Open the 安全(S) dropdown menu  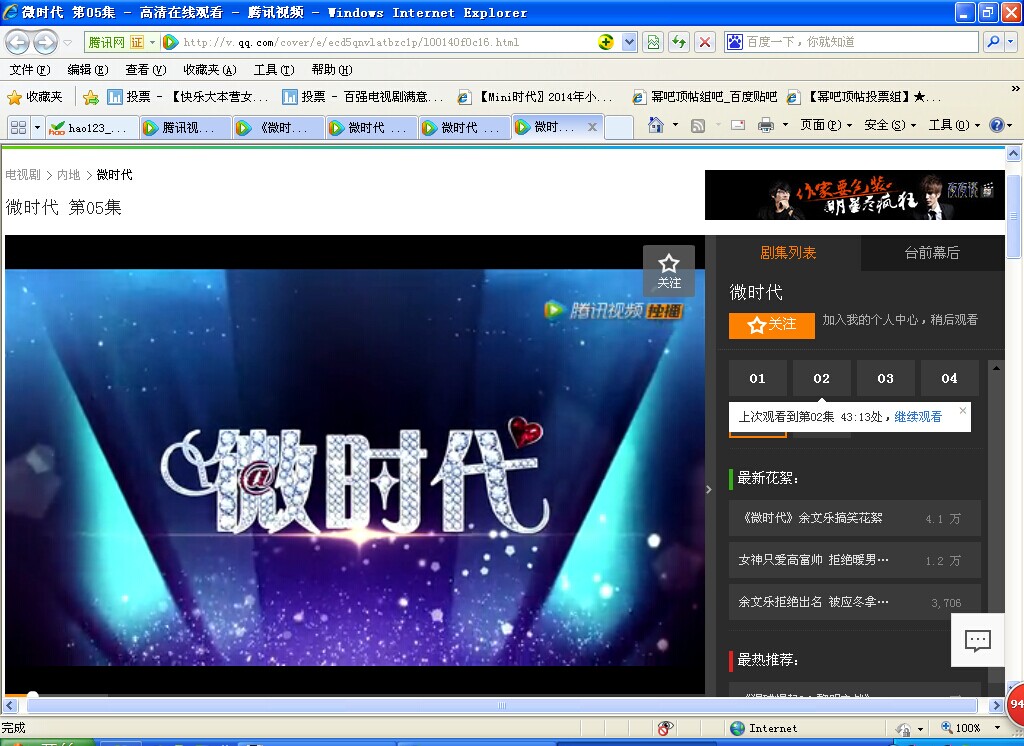coord(890,125)
